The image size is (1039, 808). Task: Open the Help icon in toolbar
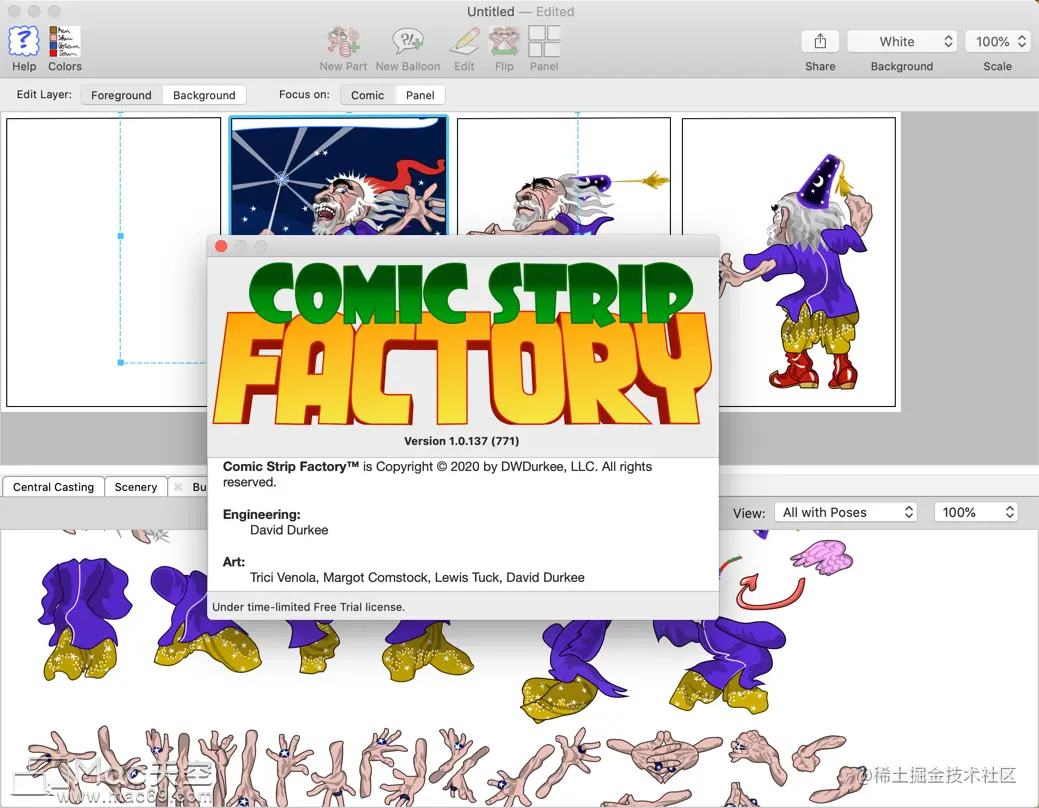pos(24,41)
